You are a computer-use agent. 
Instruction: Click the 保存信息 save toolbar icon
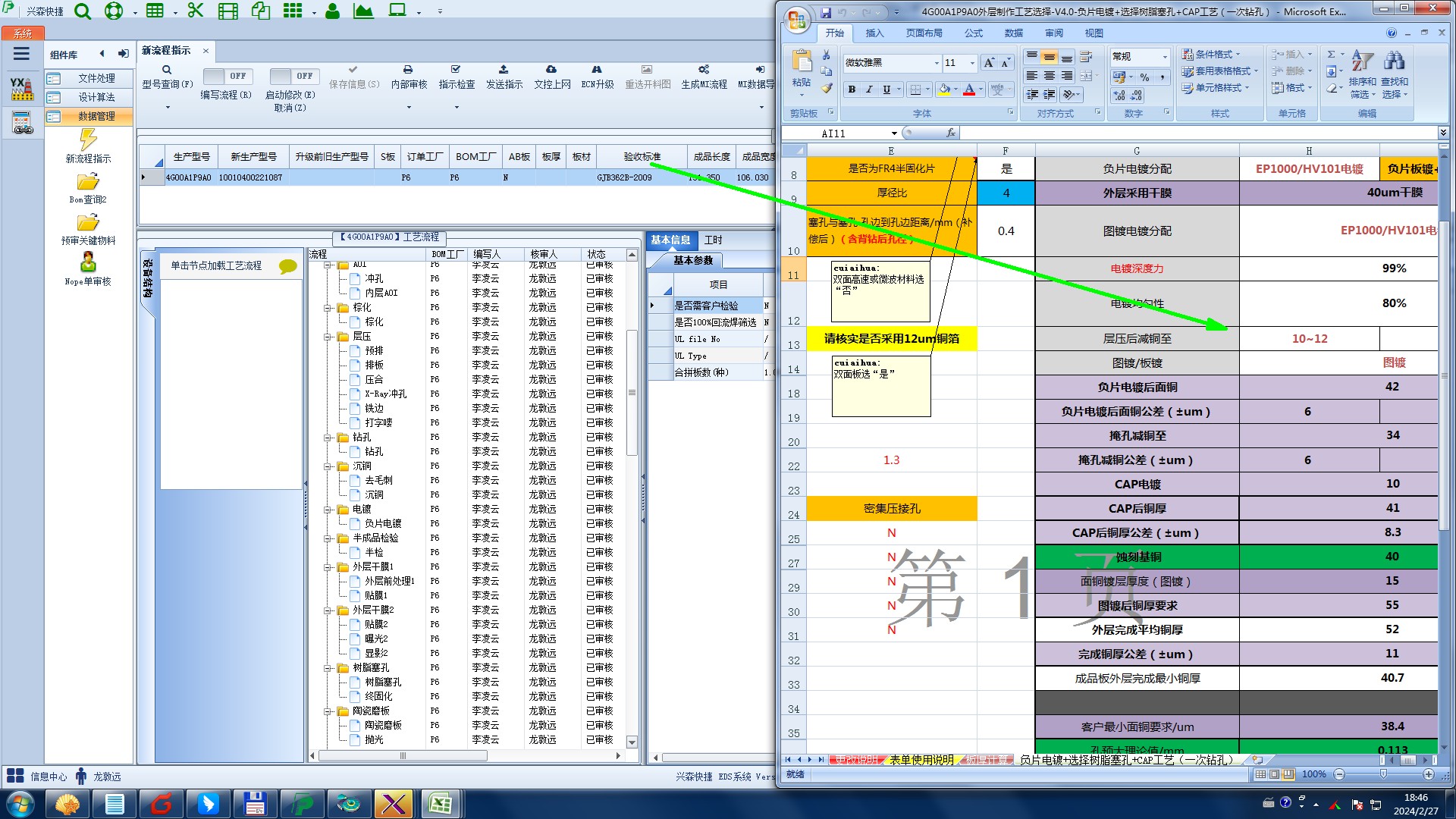(353, 70)
